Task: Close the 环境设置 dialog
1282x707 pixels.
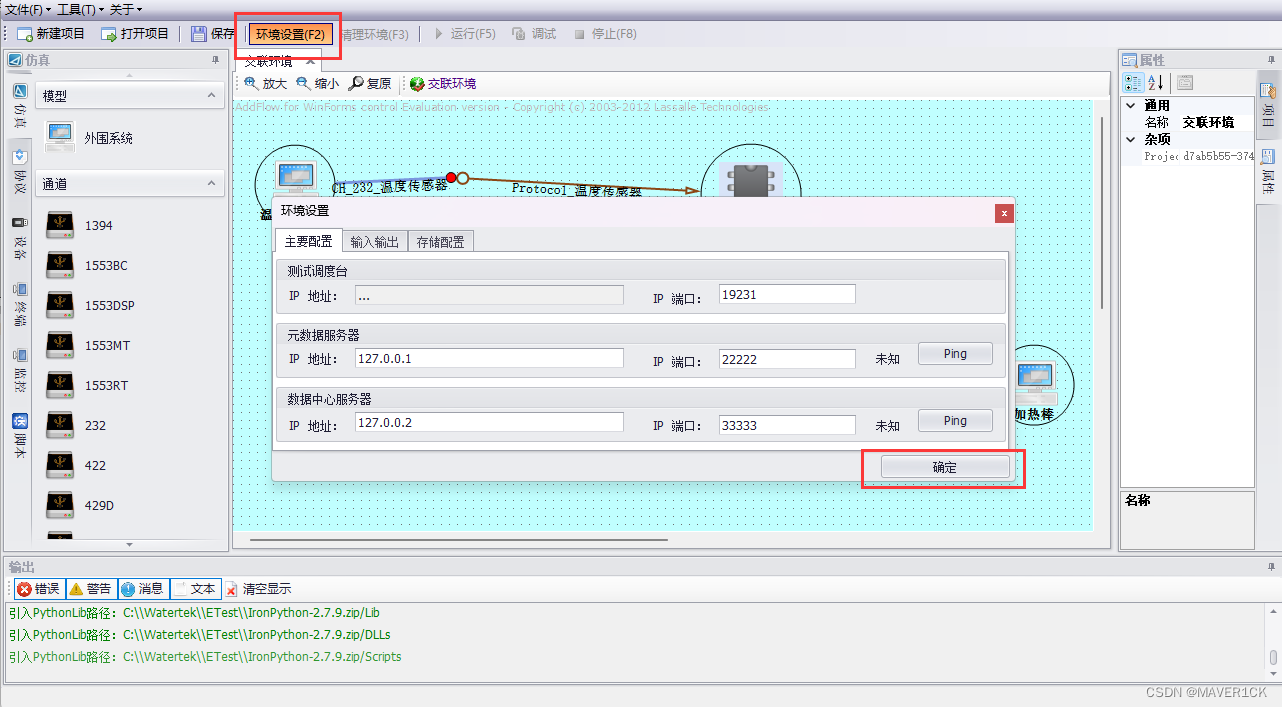Action: pyautogui.click(x=1004, y=213)
